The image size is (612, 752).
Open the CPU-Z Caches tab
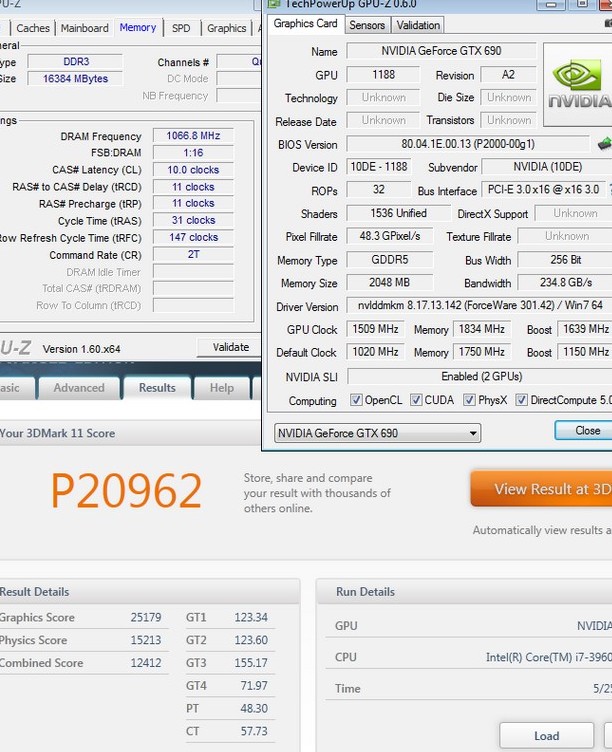point(33,28)
